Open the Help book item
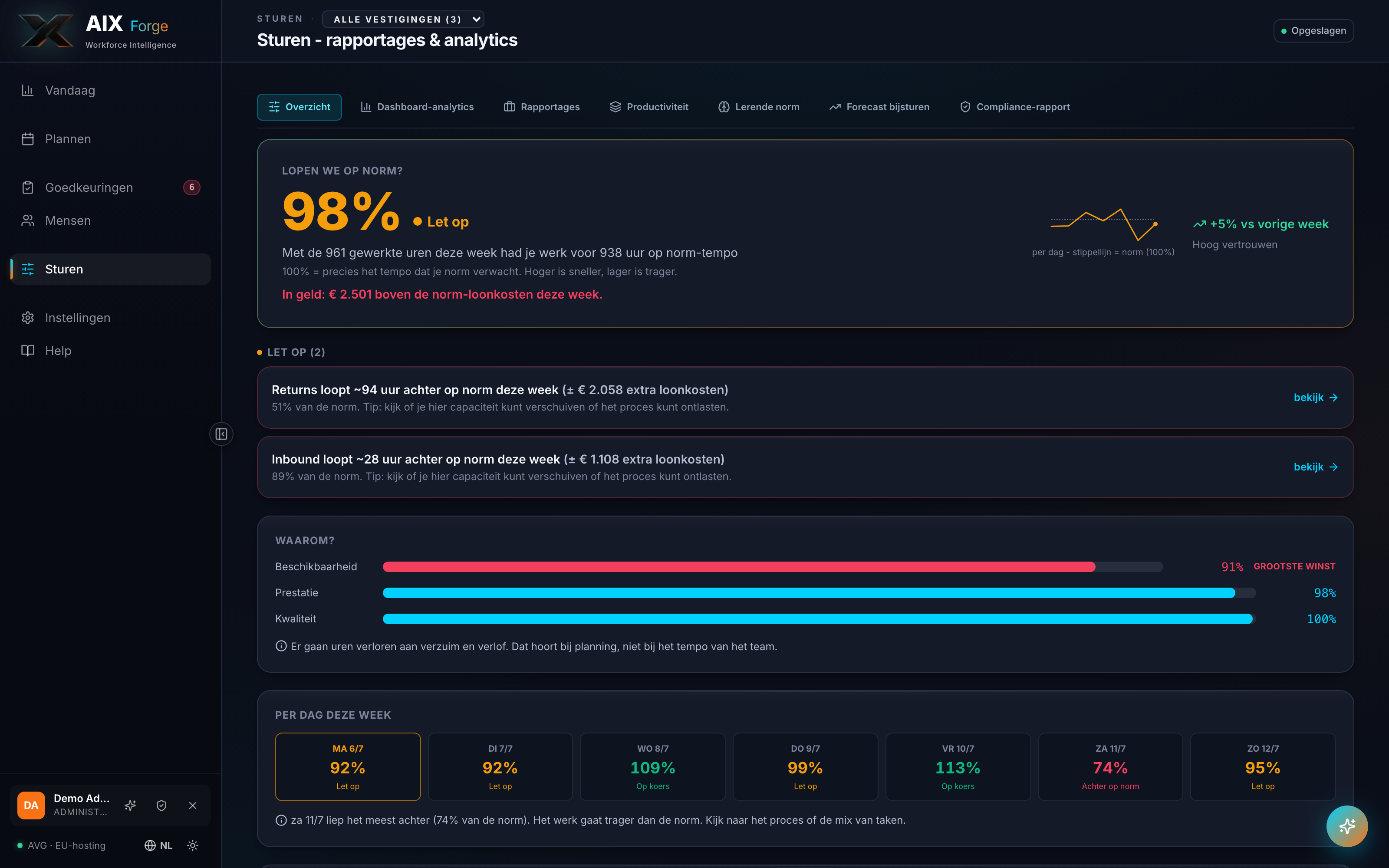The width and height of the screenshot is (1389, 868). 111,350
